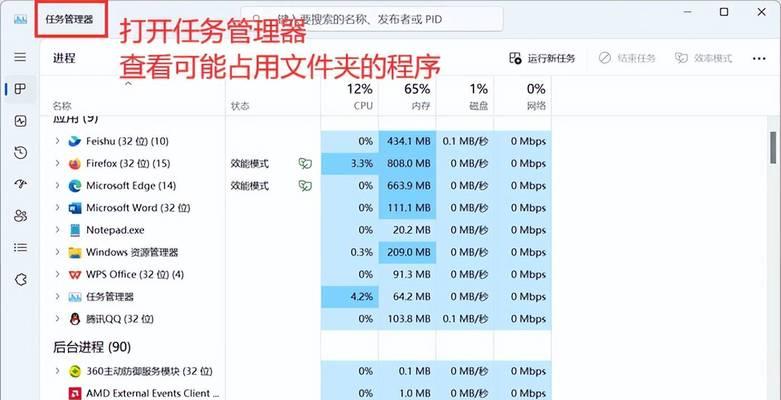
Task: Expand the Feishu process group
Action: coord(57,141)
